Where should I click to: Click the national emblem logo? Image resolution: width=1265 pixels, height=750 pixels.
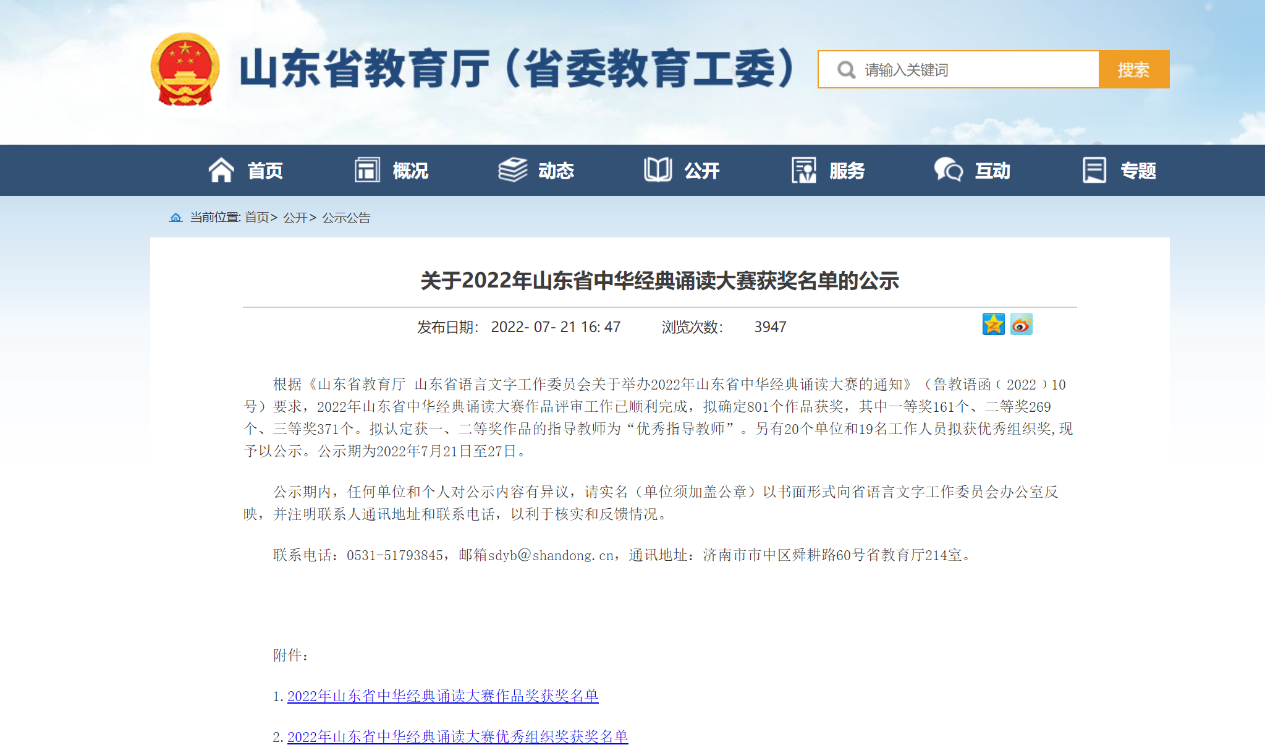point(184,69)
